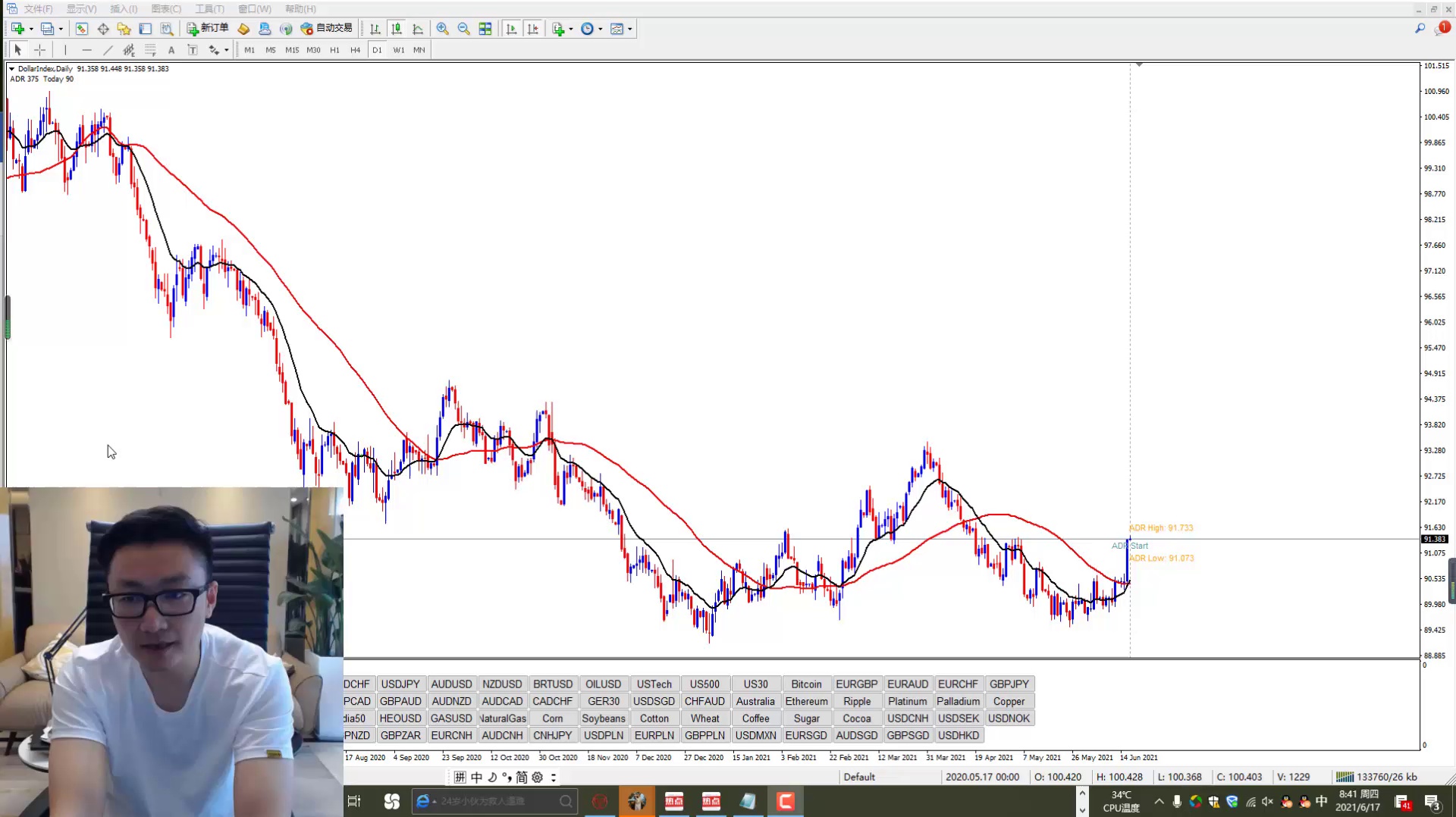Image resolution: width=1456 pixels, height=817 pixels.
Task: Open the Windows taskbar search box
Action: click(x=494, y=801)
